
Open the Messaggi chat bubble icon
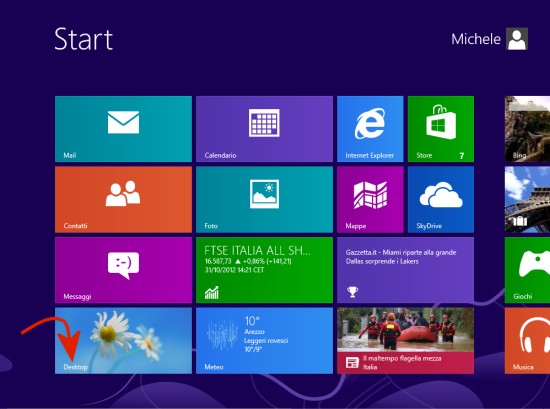pos(123,266)
